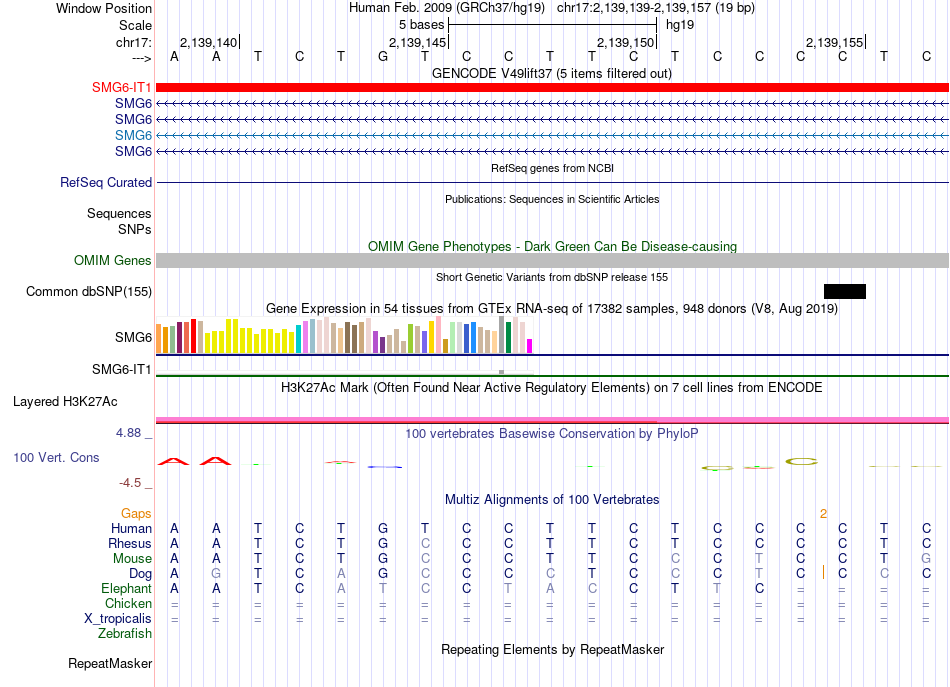Click the hg19 text beside scale bar
Screen dimensions: 950x687
coord(680,25)
